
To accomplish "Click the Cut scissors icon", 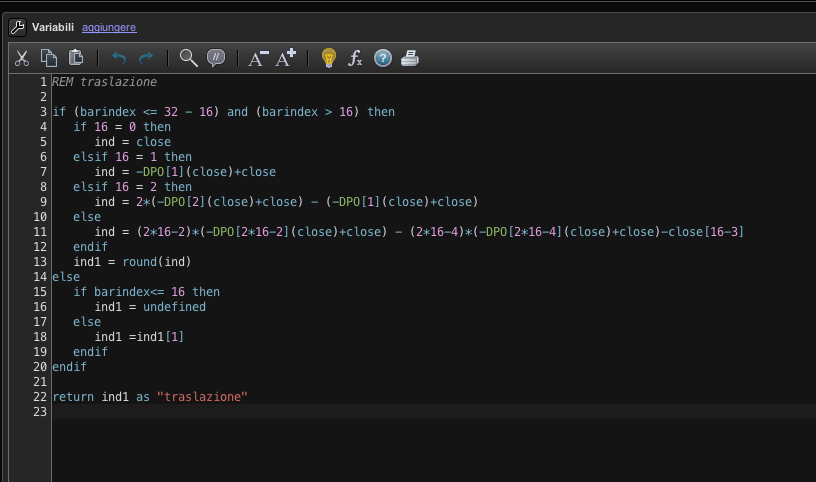I will click(22, 58).
